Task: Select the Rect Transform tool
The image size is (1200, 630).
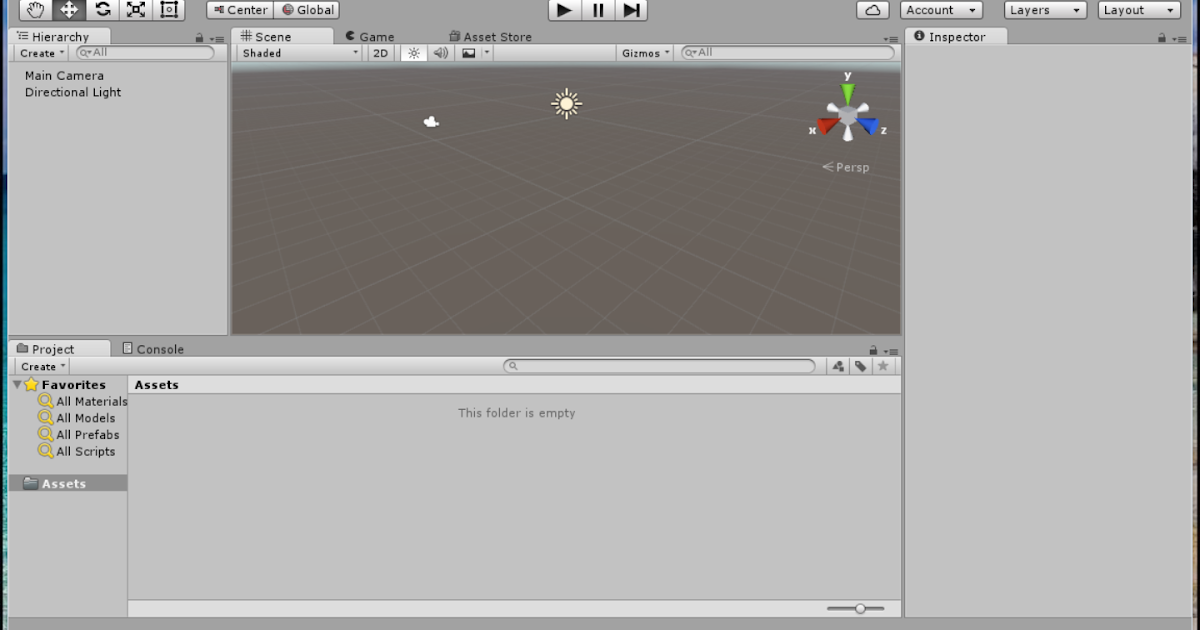Action: (168, 10)
